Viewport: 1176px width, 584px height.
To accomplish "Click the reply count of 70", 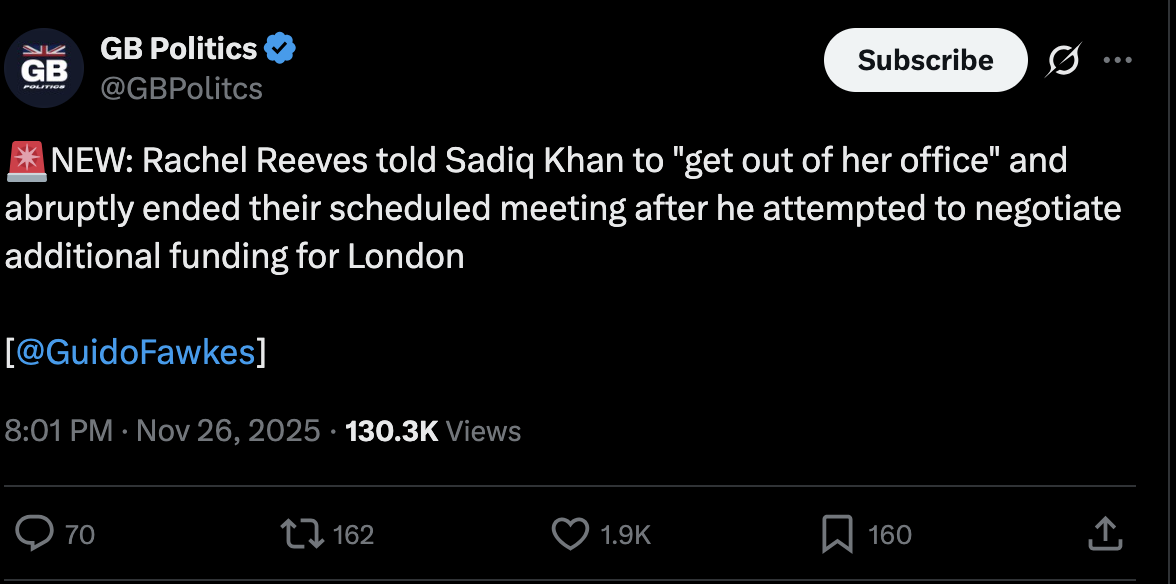I will coord(80,535).
